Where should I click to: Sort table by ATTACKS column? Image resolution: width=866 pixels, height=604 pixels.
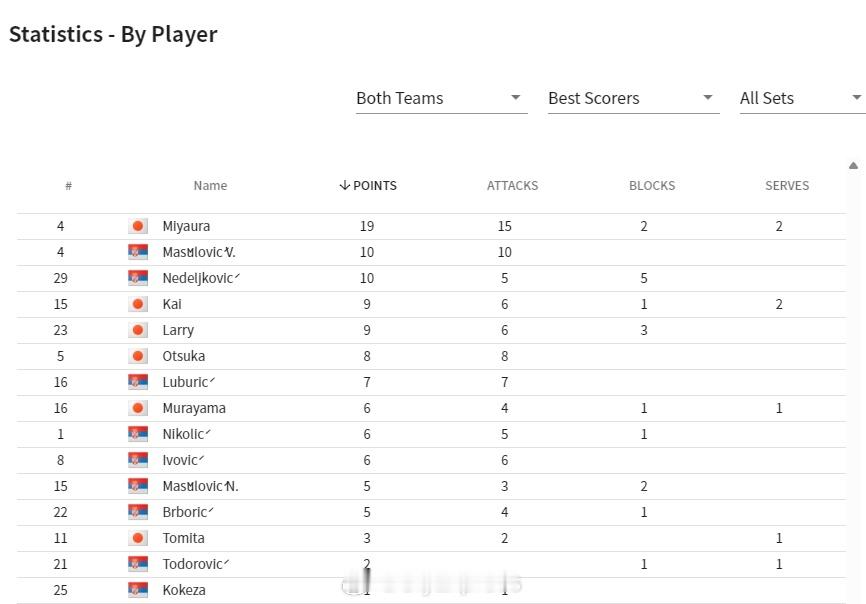pos(513,186)
